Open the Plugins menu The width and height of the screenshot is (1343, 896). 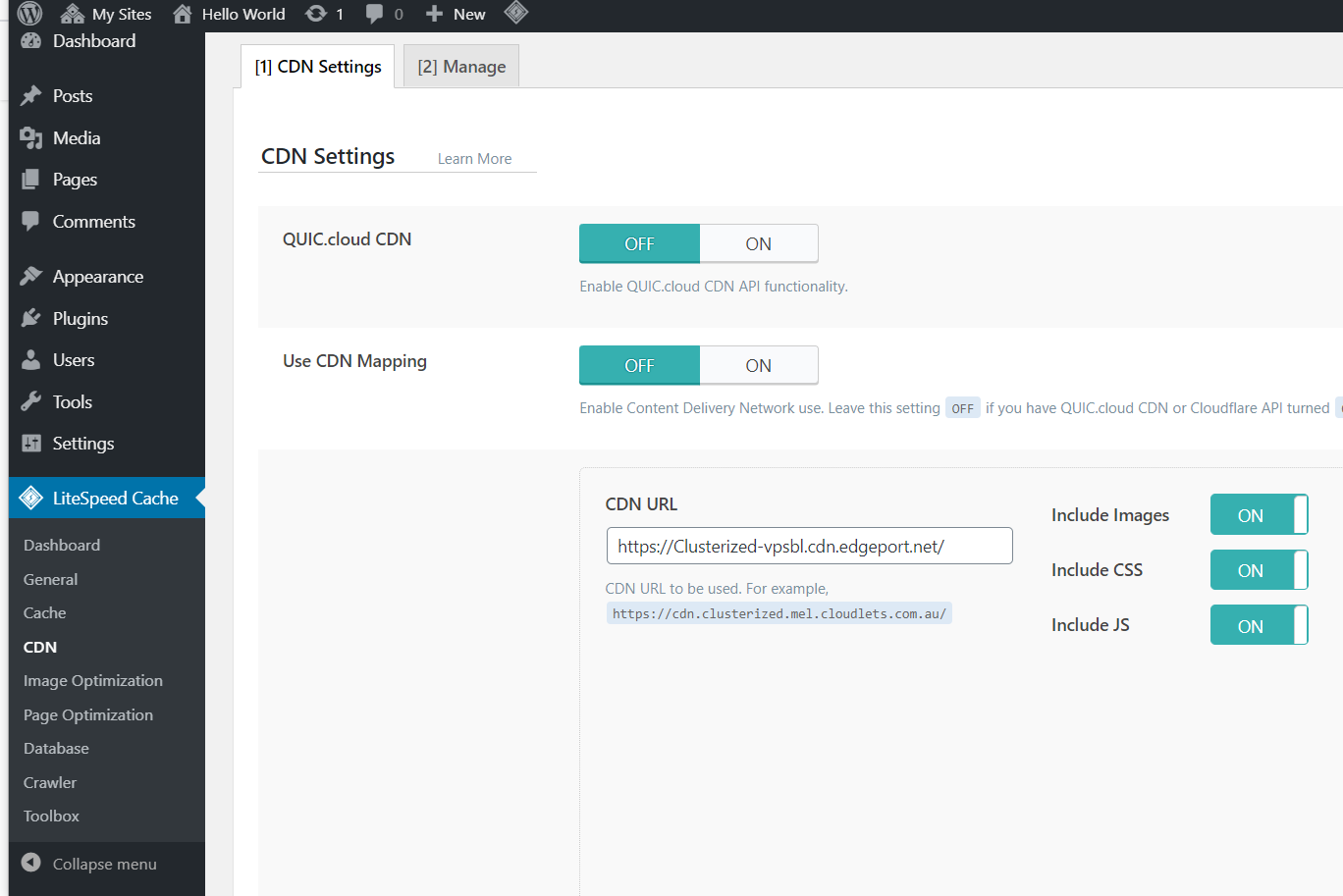[81, 318]
